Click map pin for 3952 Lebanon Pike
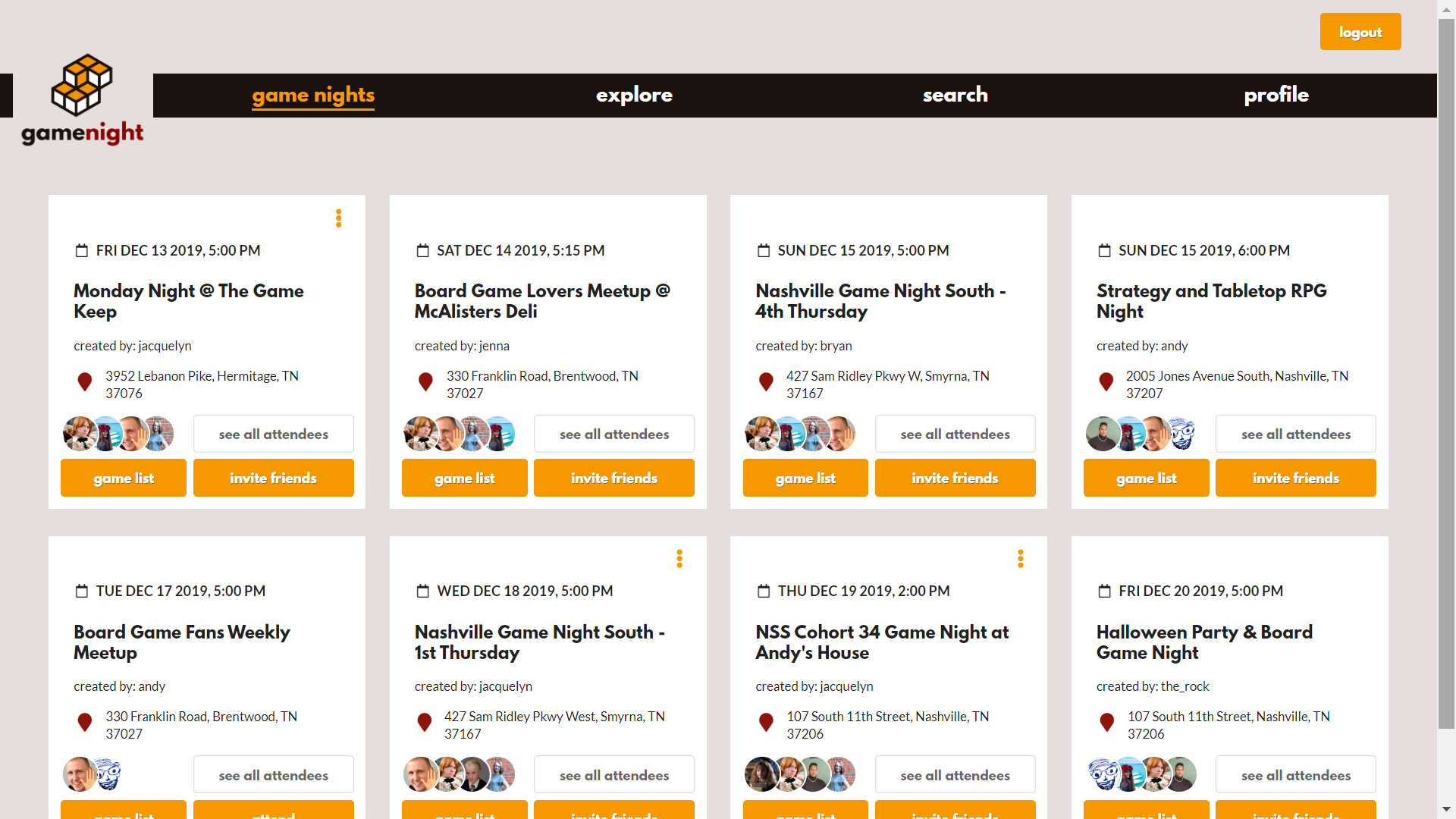The height and width of the screenshot is (819, 1456). click(85, 382)
